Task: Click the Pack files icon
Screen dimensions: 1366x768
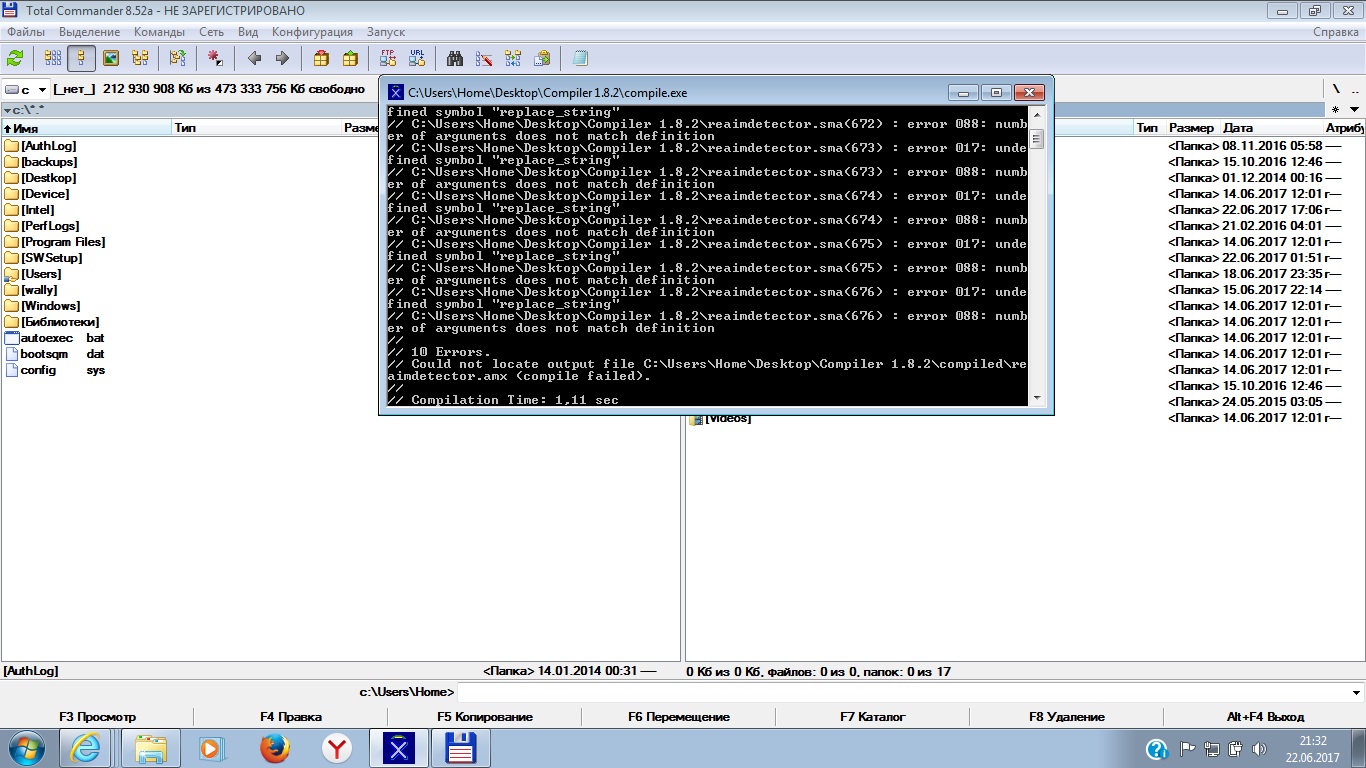Action: tap(321, 58)
